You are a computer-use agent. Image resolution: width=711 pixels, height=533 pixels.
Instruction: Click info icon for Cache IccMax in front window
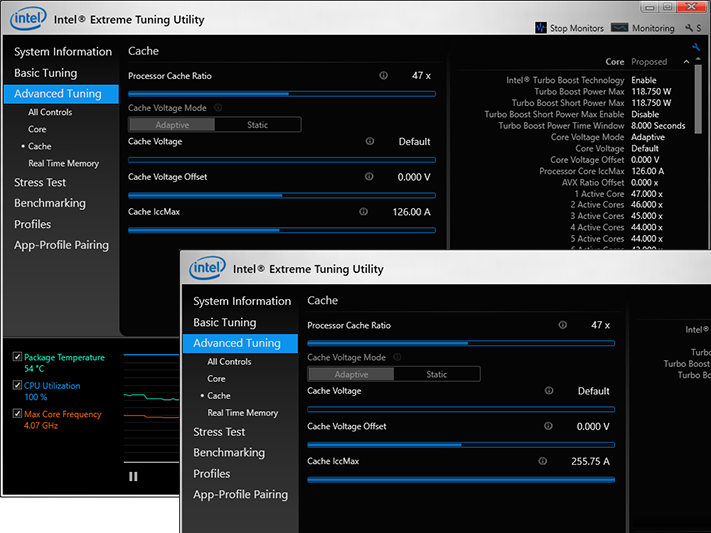pos(542,461)
